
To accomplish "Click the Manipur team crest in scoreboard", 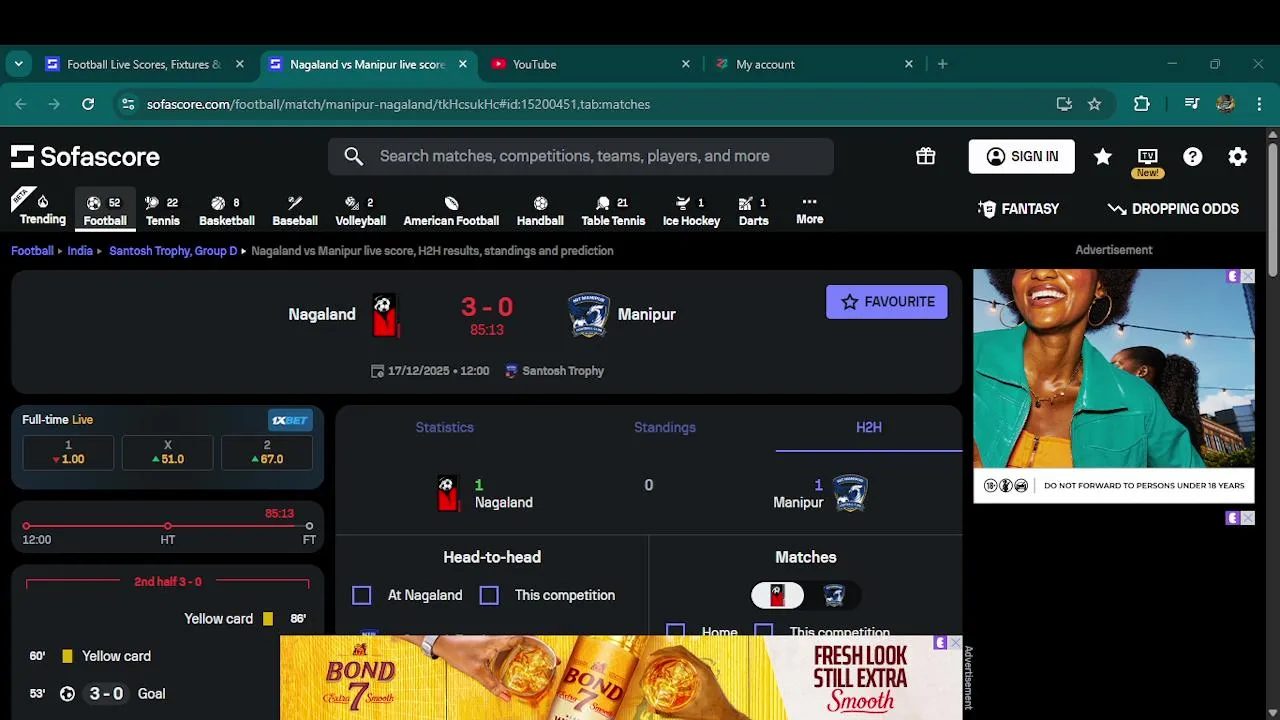I will click(x=589, y=315).
